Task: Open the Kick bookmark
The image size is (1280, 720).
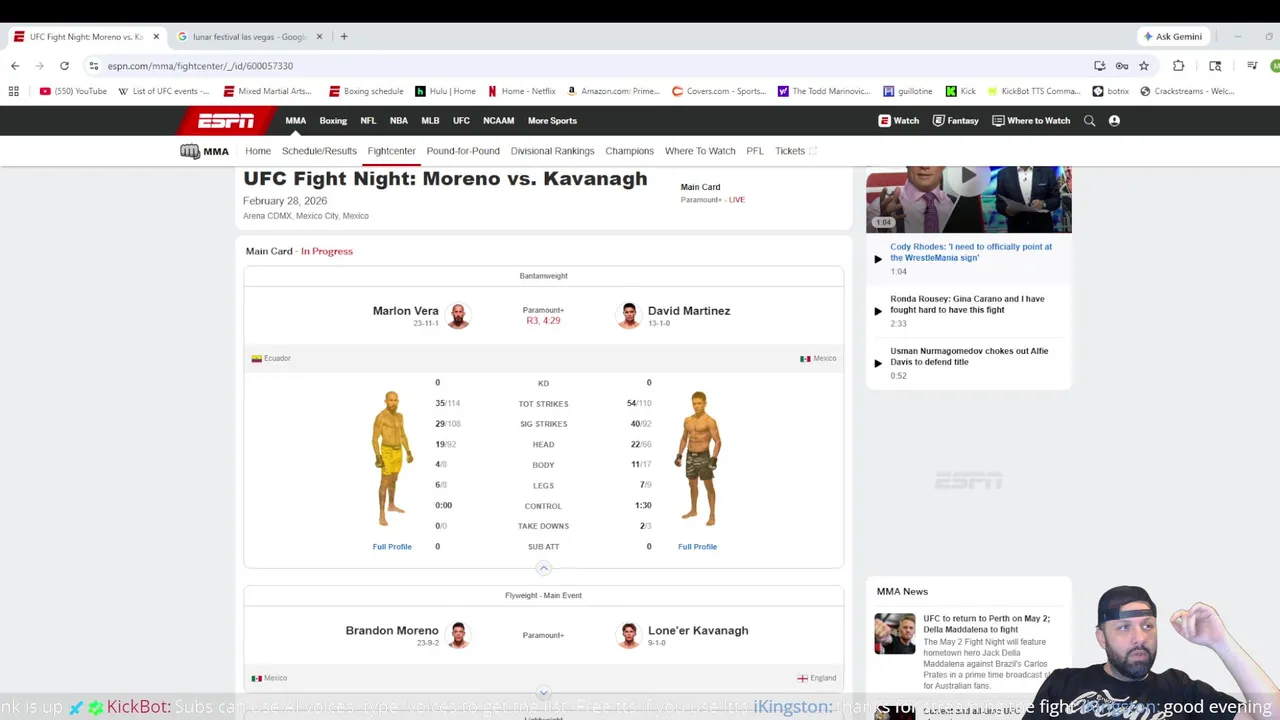Action: [x=960, y=91]
